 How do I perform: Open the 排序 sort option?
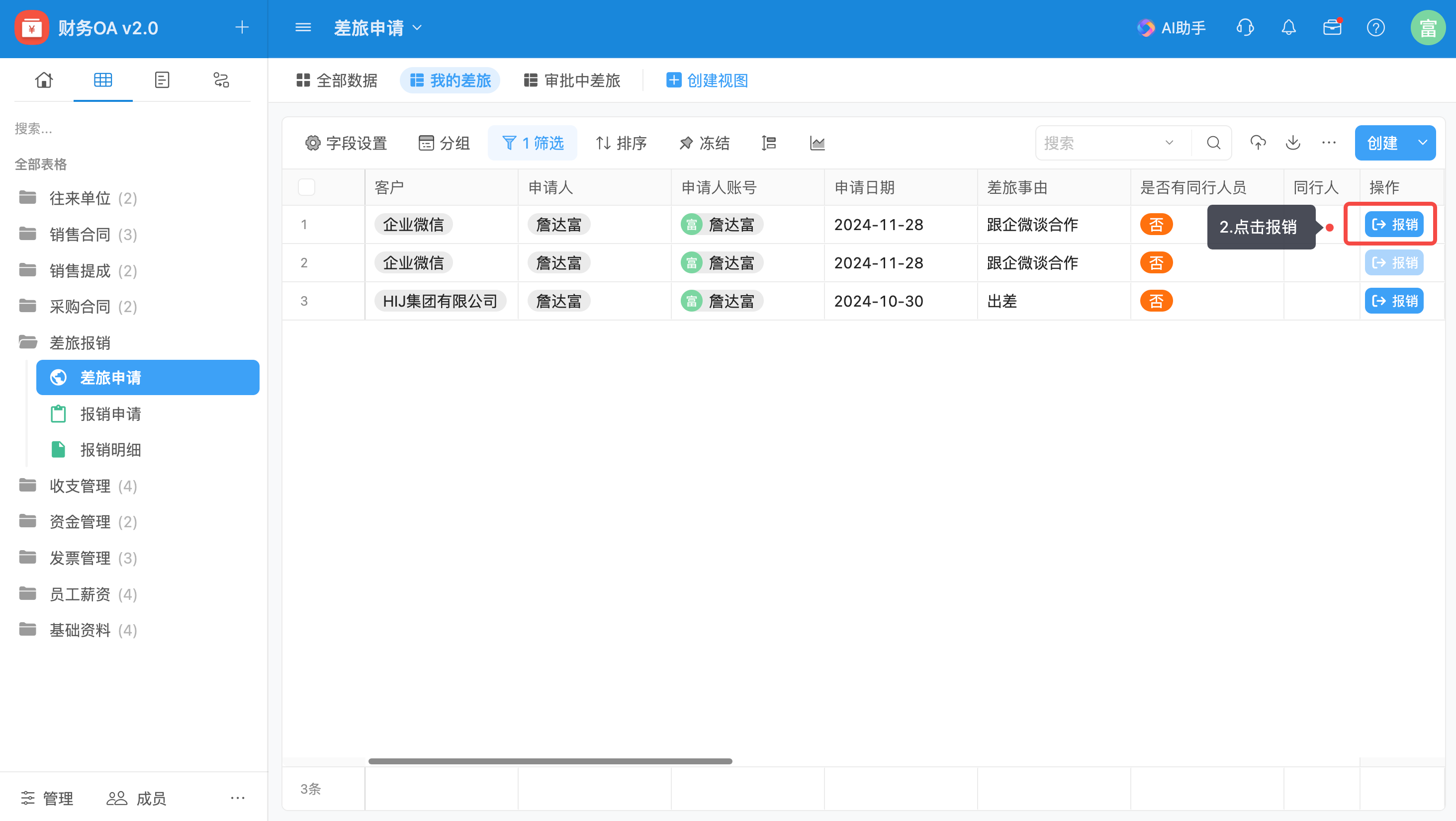pos(621,143)
